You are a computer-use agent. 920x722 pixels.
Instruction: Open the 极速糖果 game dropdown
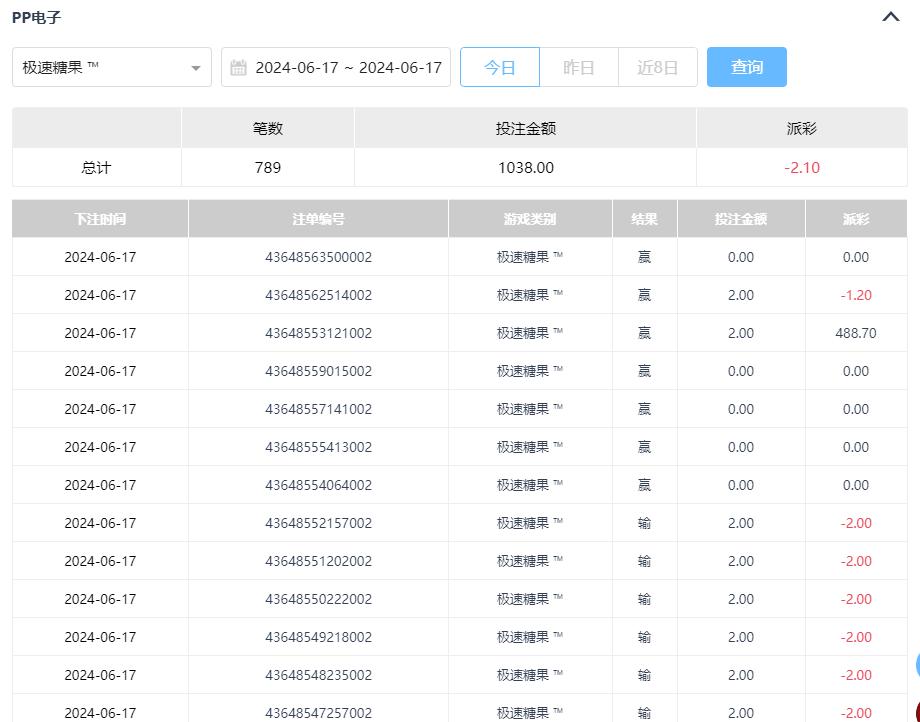click(100, 67)
